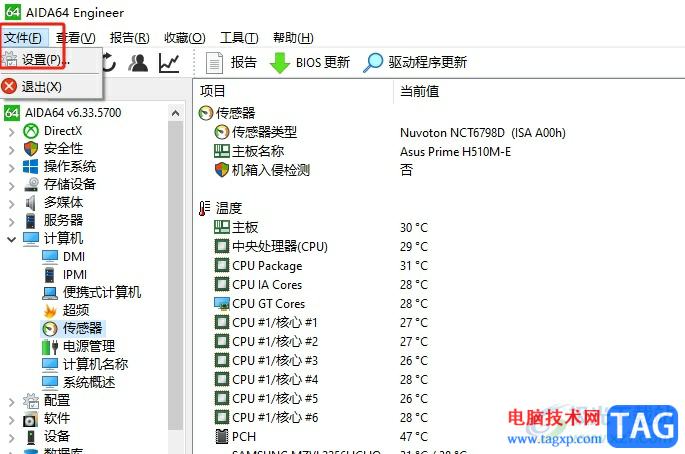Click the 超频 flame icon
Image resolution: width=685 pixels, height=454 pixels.
click(50, 311)
